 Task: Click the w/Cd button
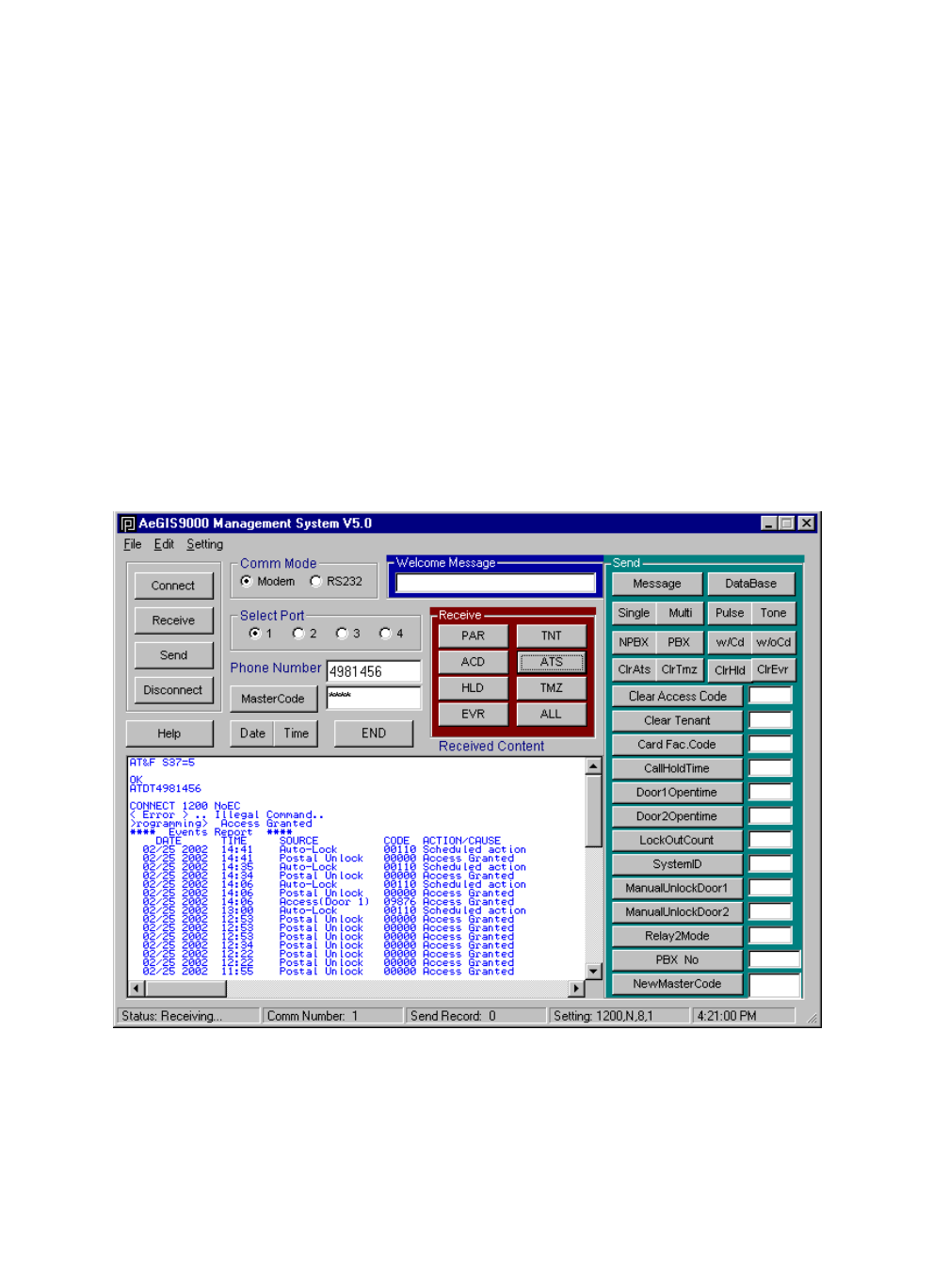tap(730, 642)
